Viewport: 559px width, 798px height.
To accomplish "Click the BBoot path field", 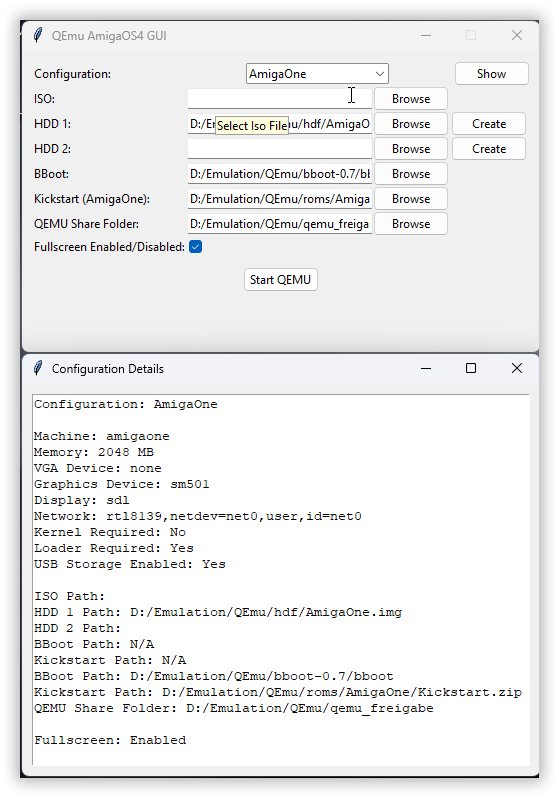I will pos(280,174).
